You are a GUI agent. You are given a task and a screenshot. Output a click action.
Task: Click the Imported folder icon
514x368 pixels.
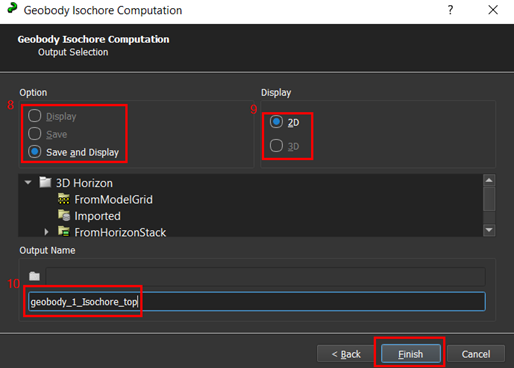click(x=64, y=215)
